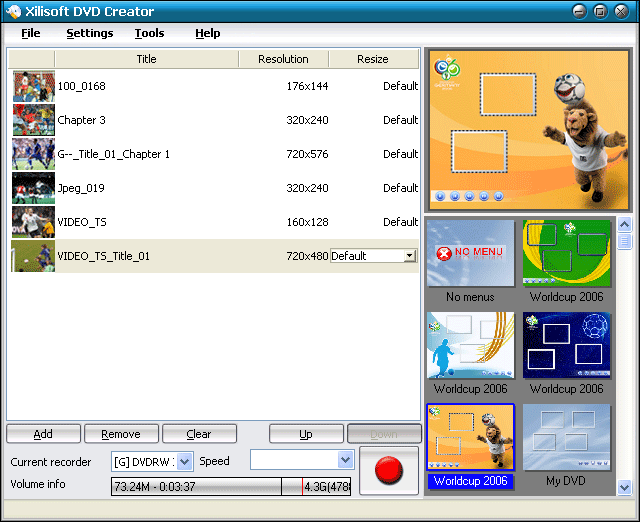Select the G--_Title_01_Chapter 1 title text

pos(113,154)
